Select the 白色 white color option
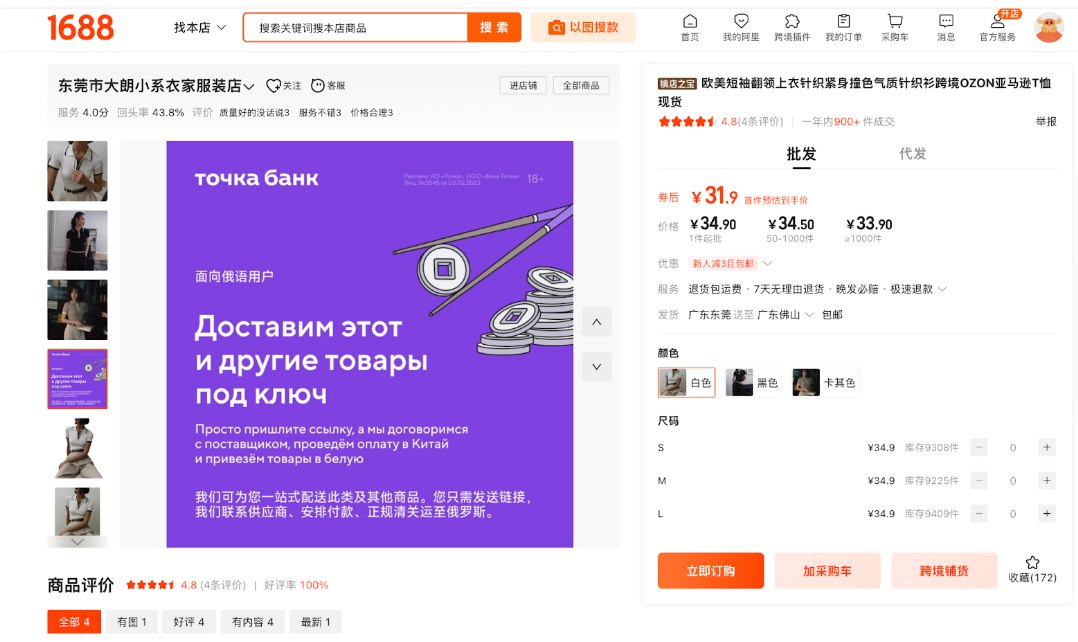1078x642 pixels. (x=686, y=383)
